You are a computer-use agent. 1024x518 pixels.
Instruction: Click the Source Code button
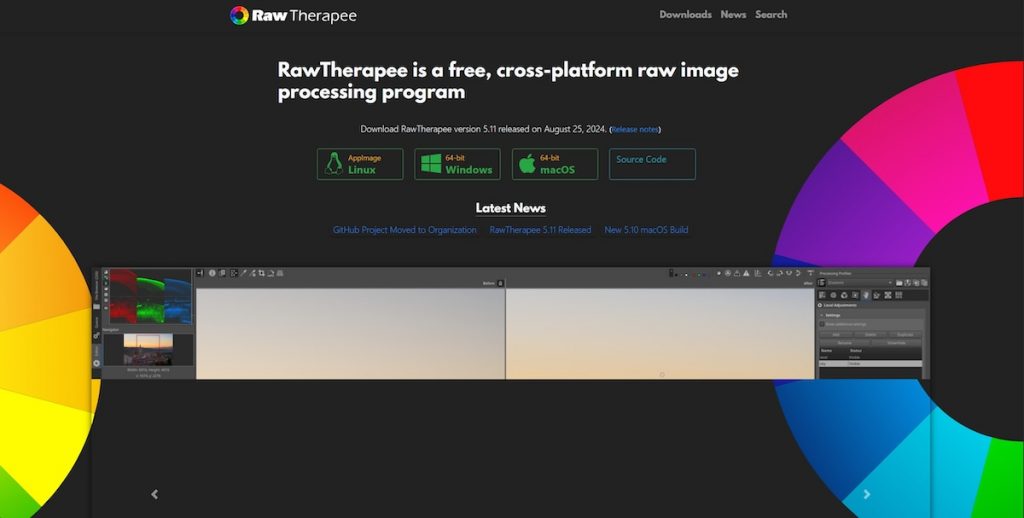tap(652, 164)
